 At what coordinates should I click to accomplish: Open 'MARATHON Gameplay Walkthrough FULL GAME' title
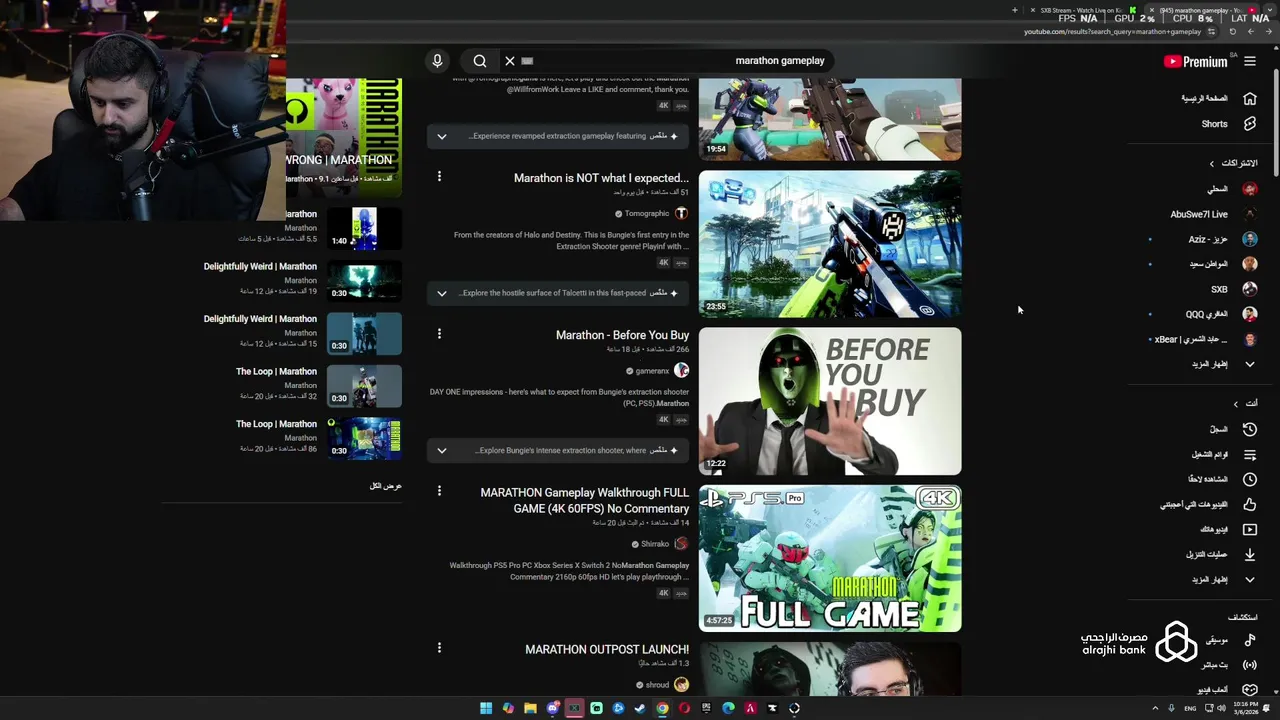[x=585, y=500]
